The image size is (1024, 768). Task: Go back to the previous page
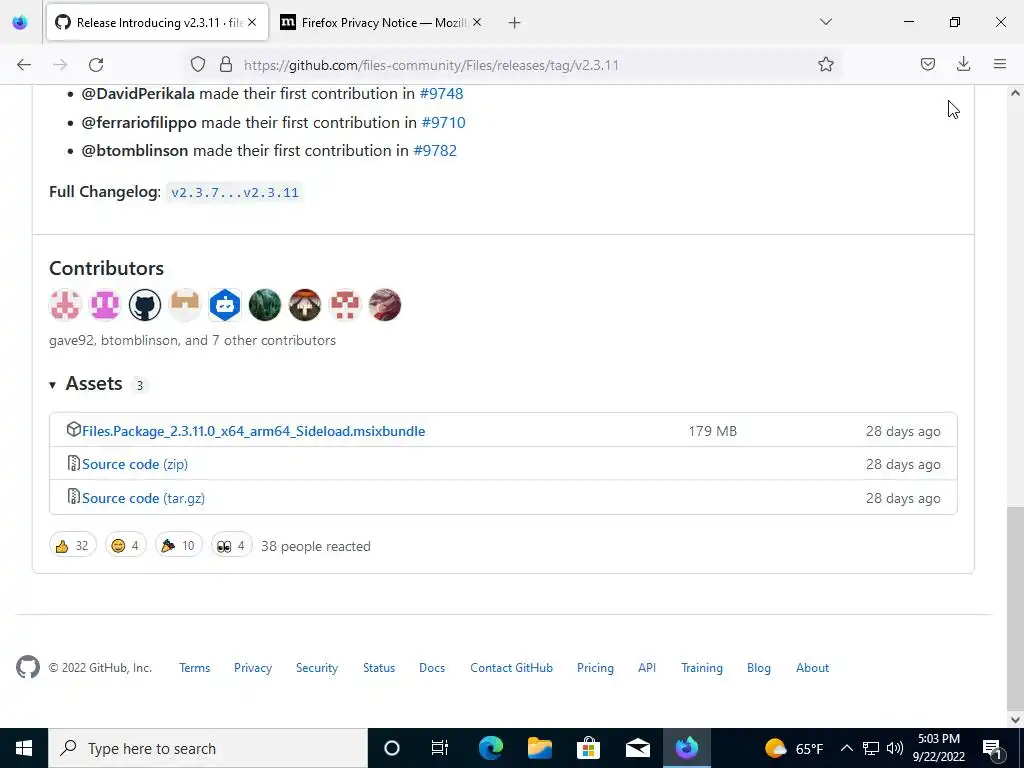[x=24, y=65]
